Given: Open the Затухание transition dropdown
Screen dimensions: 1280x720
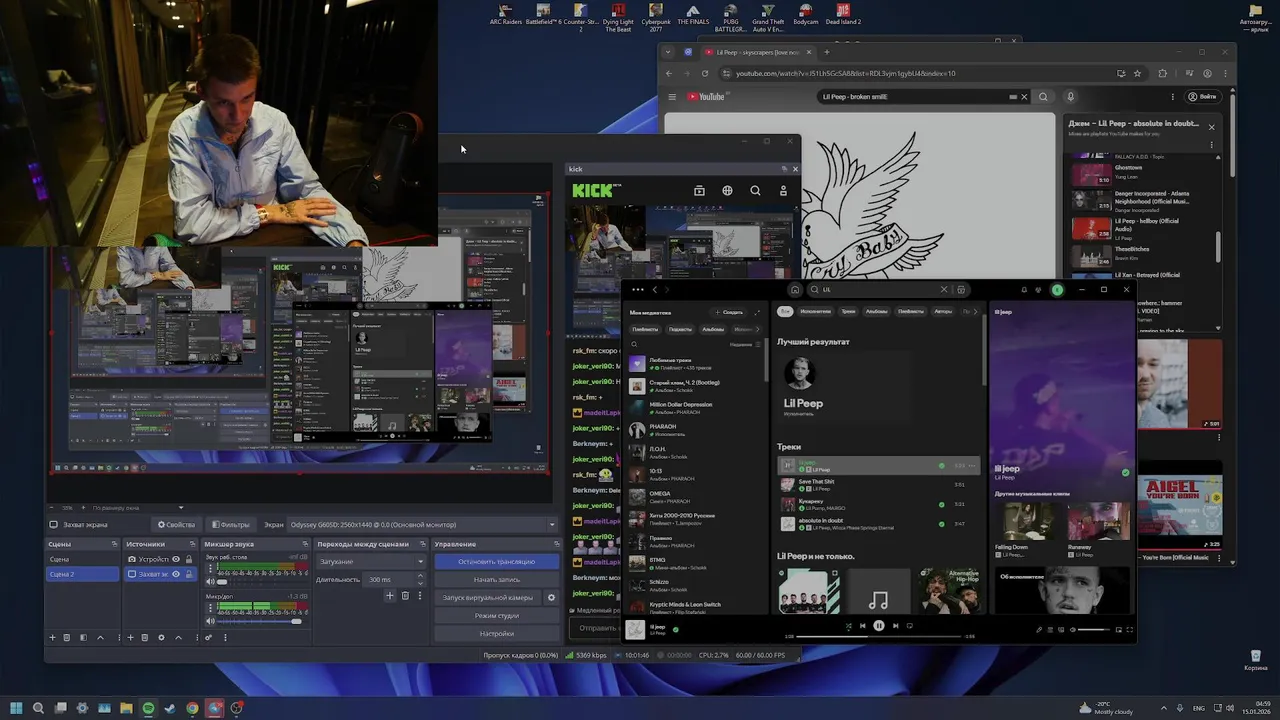Looking at the screenshot, I should click(371, 562).
